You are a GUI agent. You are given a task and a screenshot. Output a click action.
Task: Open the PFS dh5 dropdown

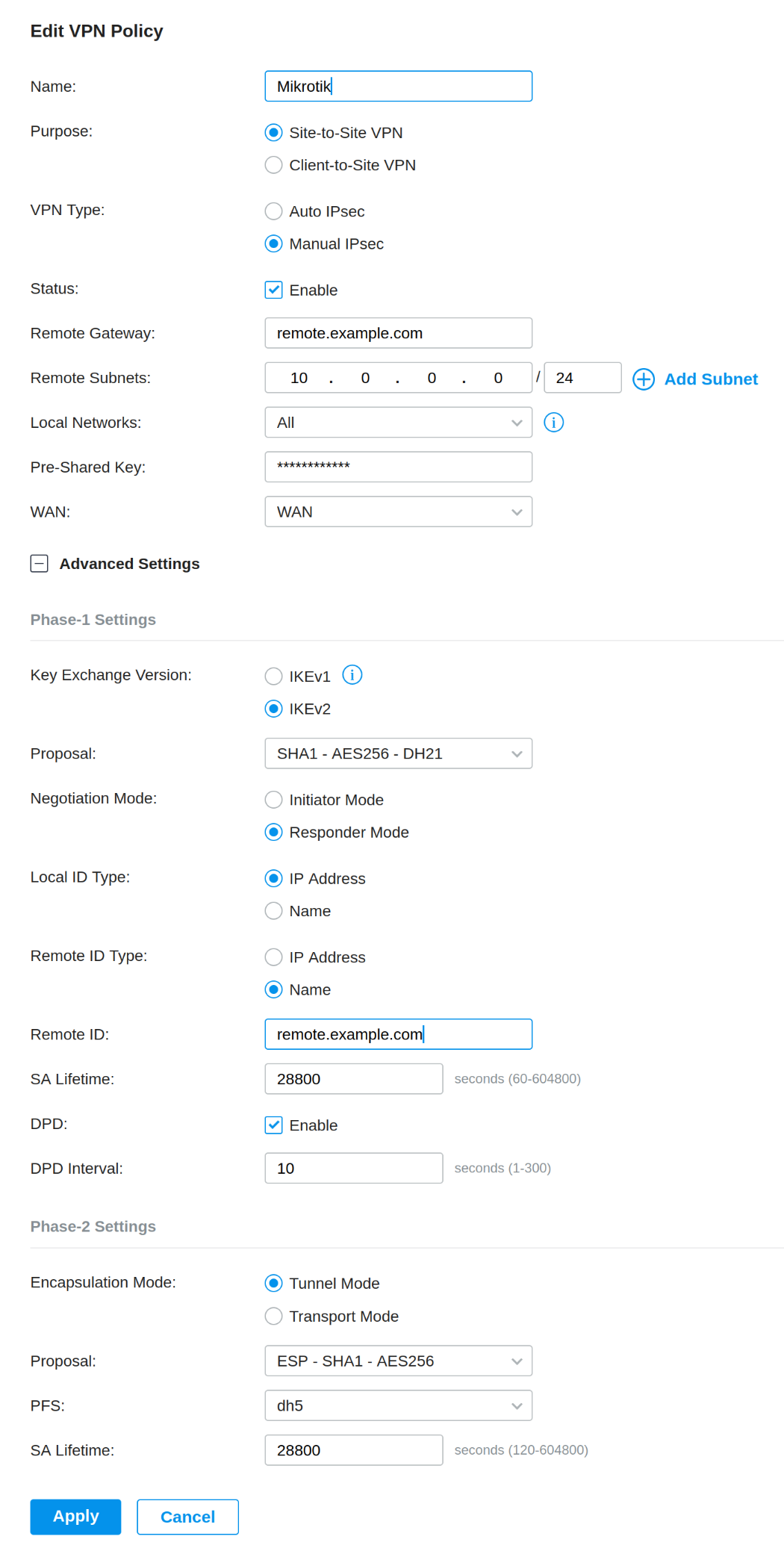point(398,1405)
